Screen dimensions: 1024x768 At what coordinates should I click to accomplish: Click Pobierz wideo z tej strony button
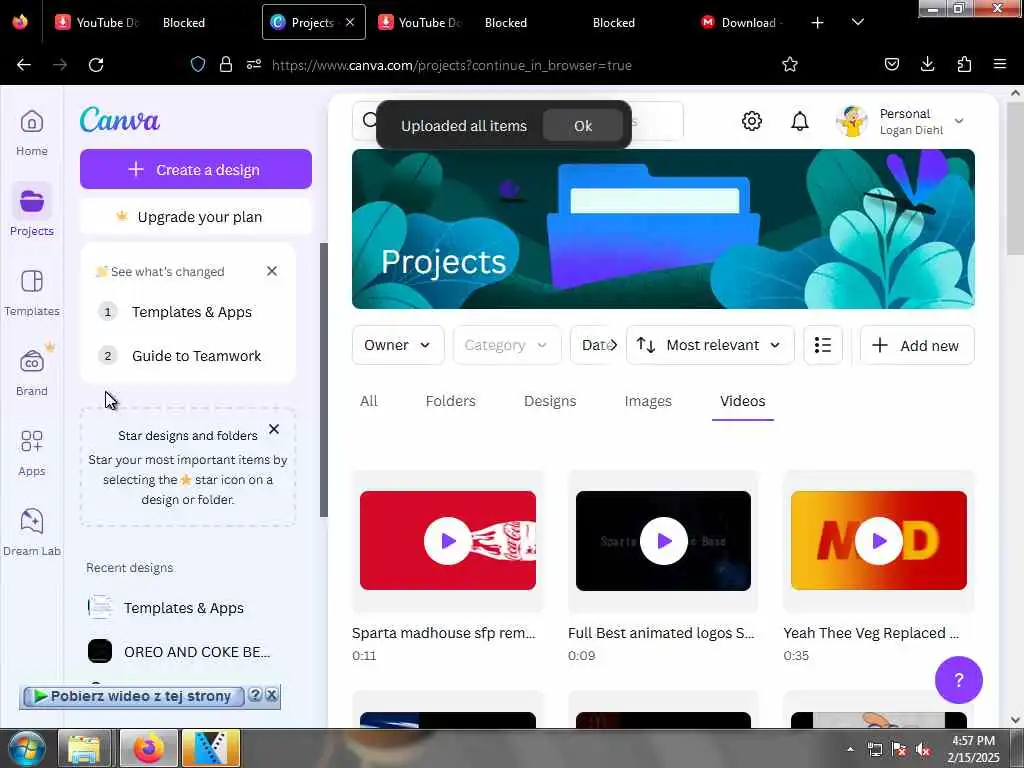click(x=133, y=696)
